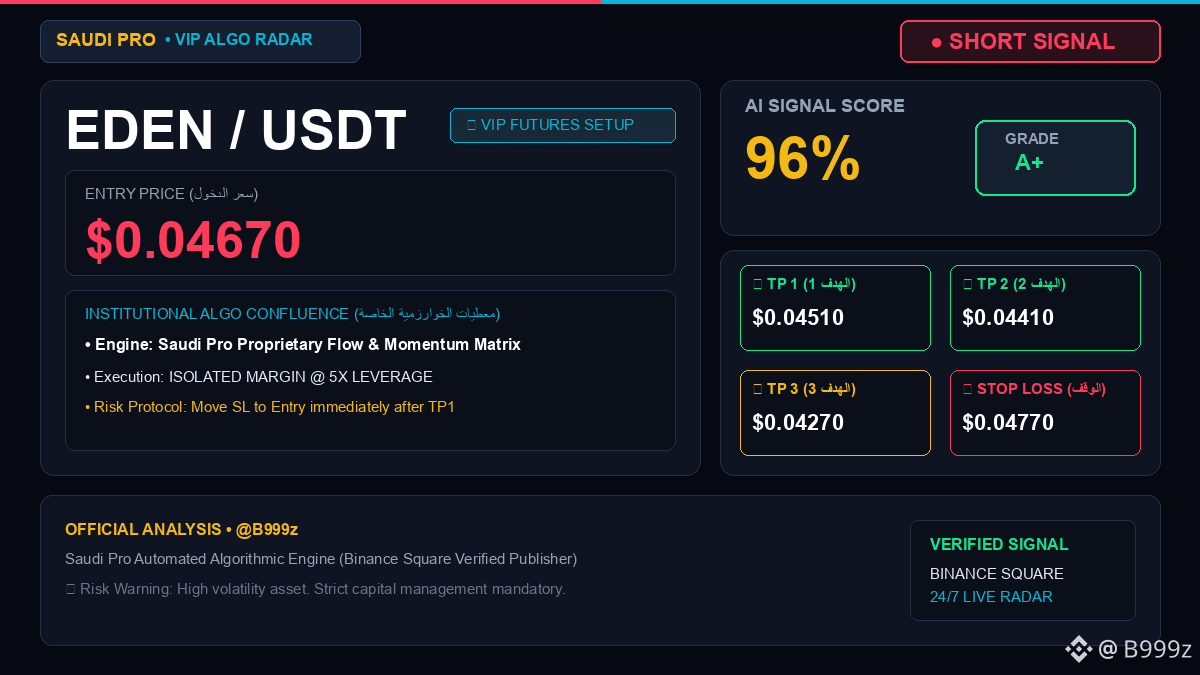This screenshot has height=675, width=1200.
Task: Click the entry price $0.04670
Action: pyautogui.click(x=193, y=240)
